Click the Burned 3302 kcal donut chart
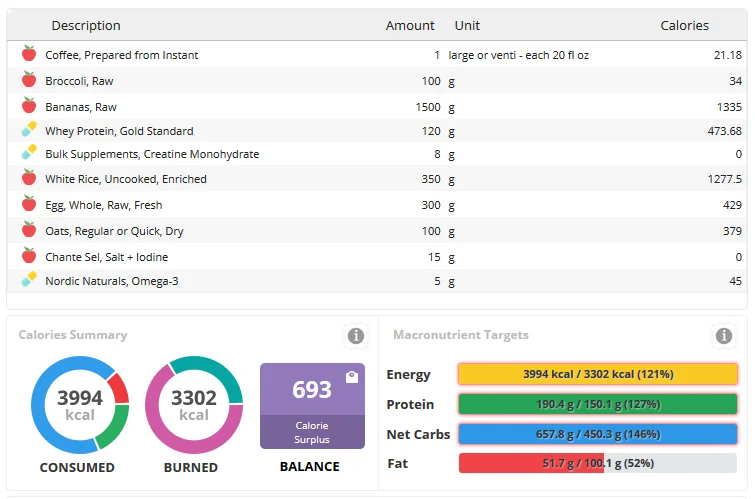The height and width of the screenshot is (499, 755). click(x=193, y=405)
